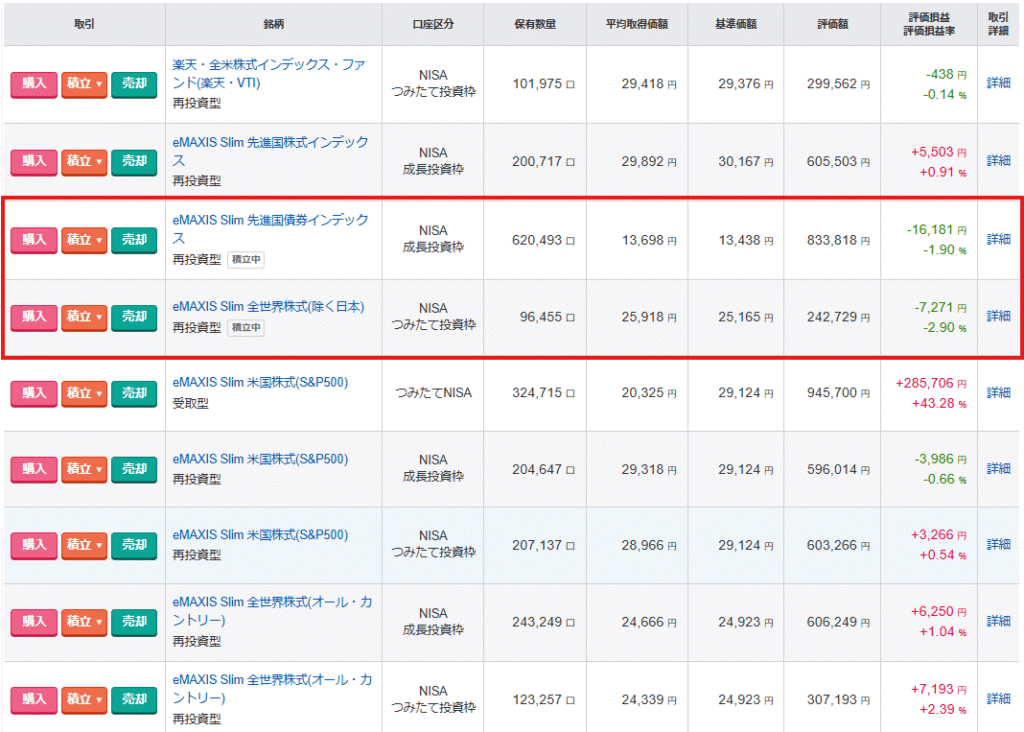
Task: Open 詳細 for 先進国債券インデックス row
Action: click(x=998, y=239)
